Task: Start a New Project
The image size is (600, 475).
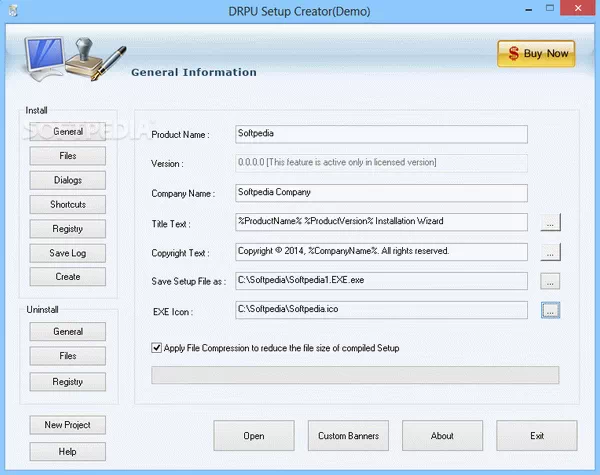Action: coord(68,425)
